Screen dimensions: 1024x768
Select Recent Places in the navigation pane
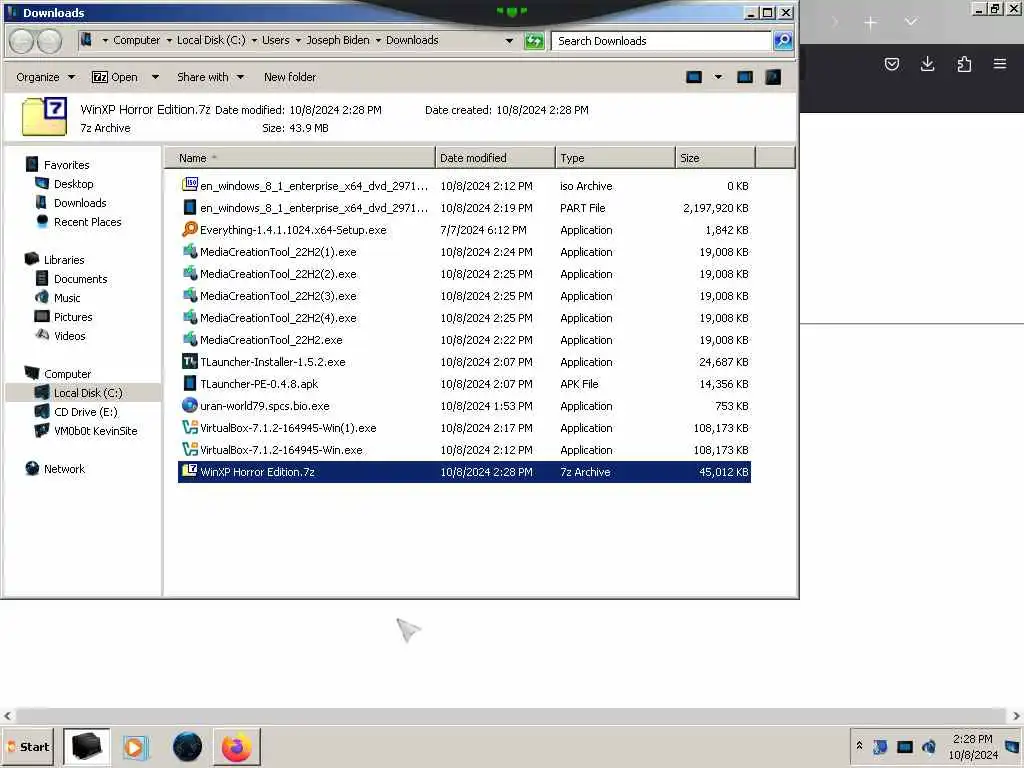click(x=88, y=222)
